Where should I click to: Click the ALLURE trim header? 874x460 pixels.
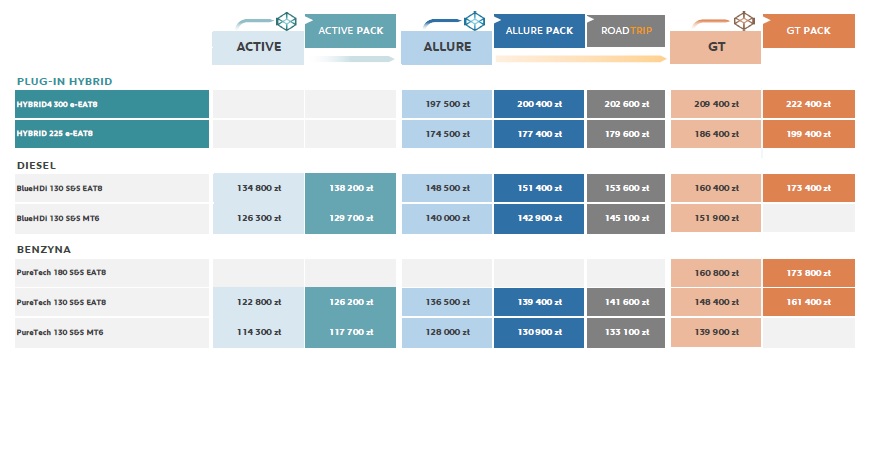(446, 47)
